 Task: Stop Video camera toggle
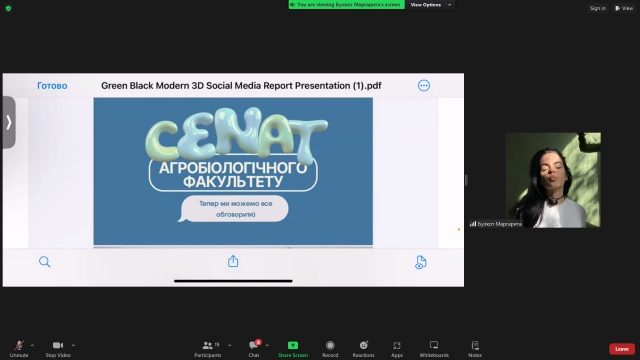pyautogui.click(x=58, y=349)
